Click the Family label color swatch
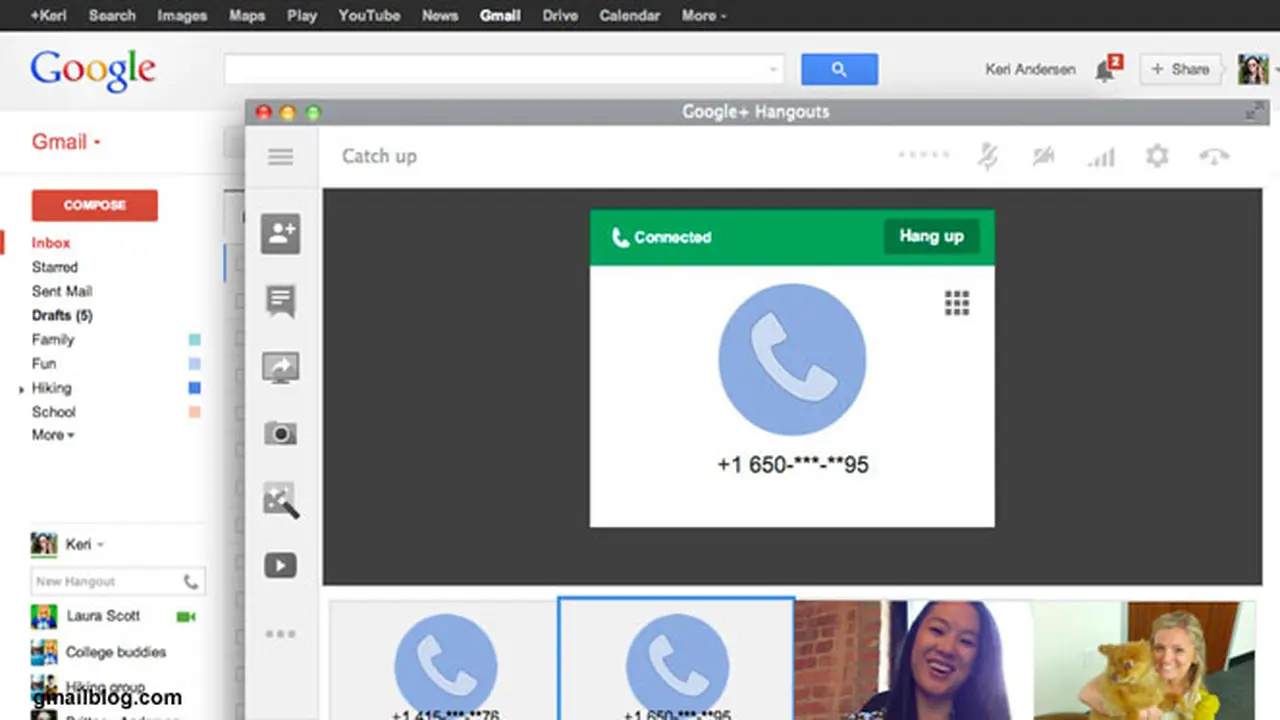Viewport: 1280px width, 720px height. coord(195,340)
